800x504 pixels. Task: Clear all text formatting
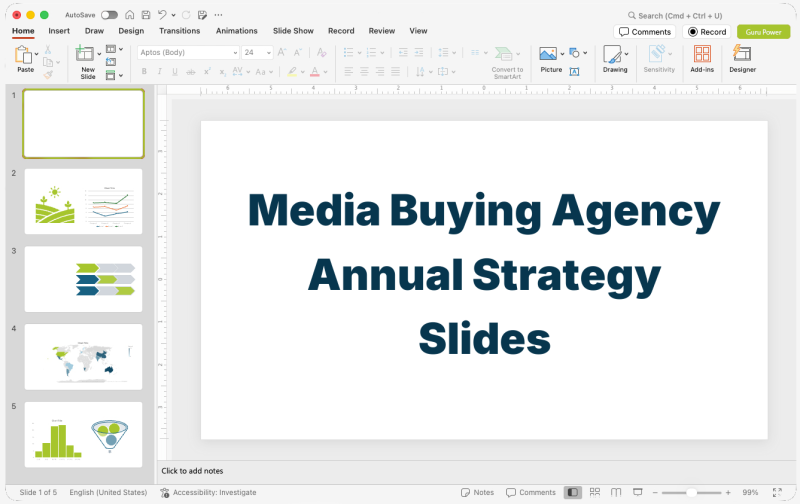(x=321, y=52)
